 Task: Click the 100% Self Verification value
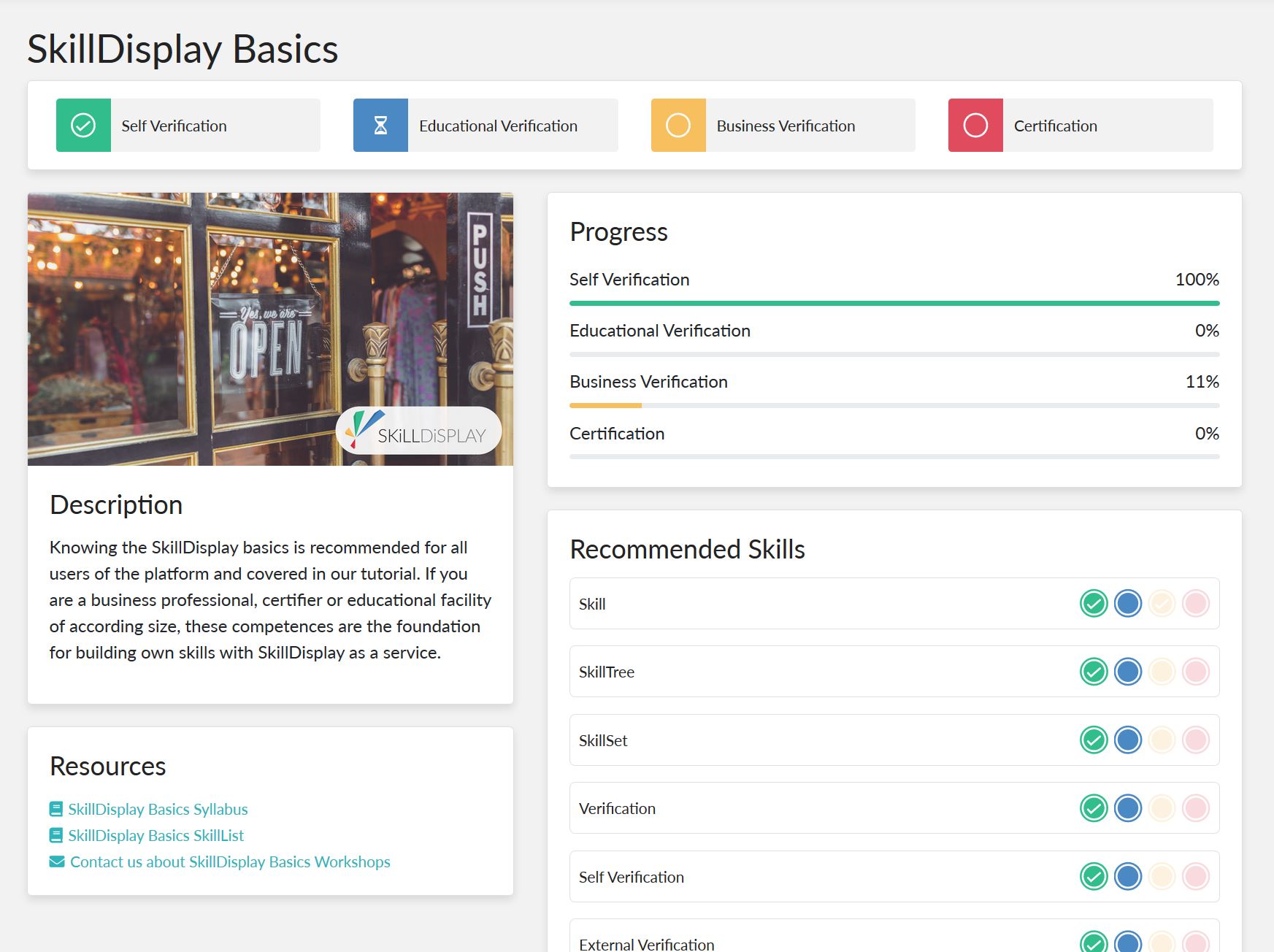[1197, 280]
